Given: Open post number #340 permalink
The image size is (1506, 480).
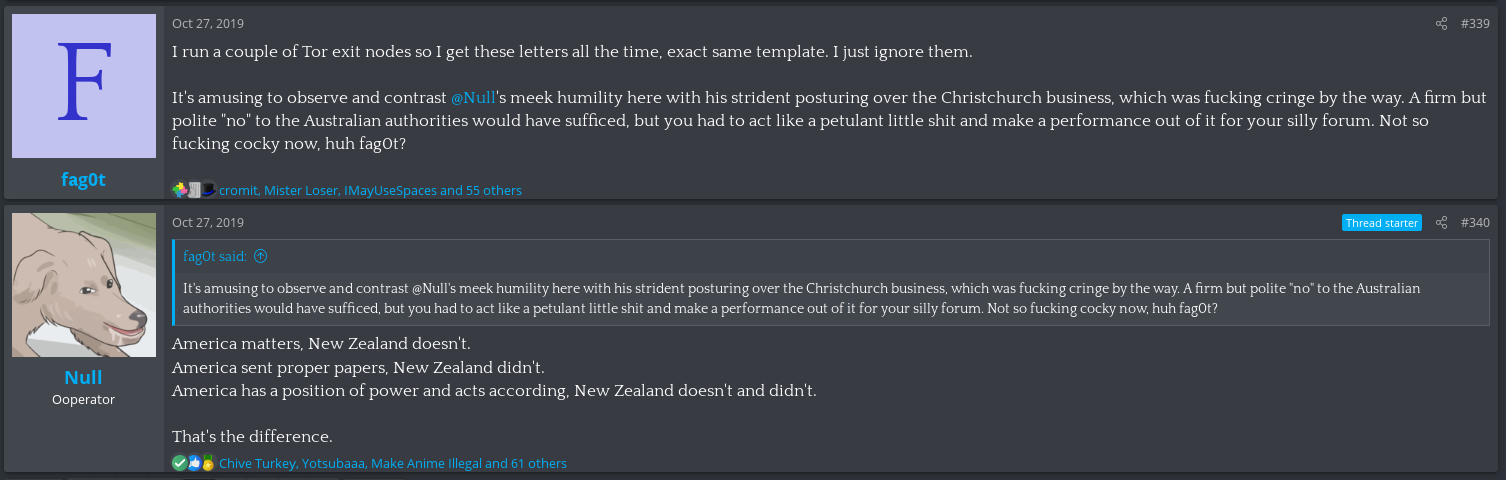Looking at the screenshot, I should pos(1475,223).
